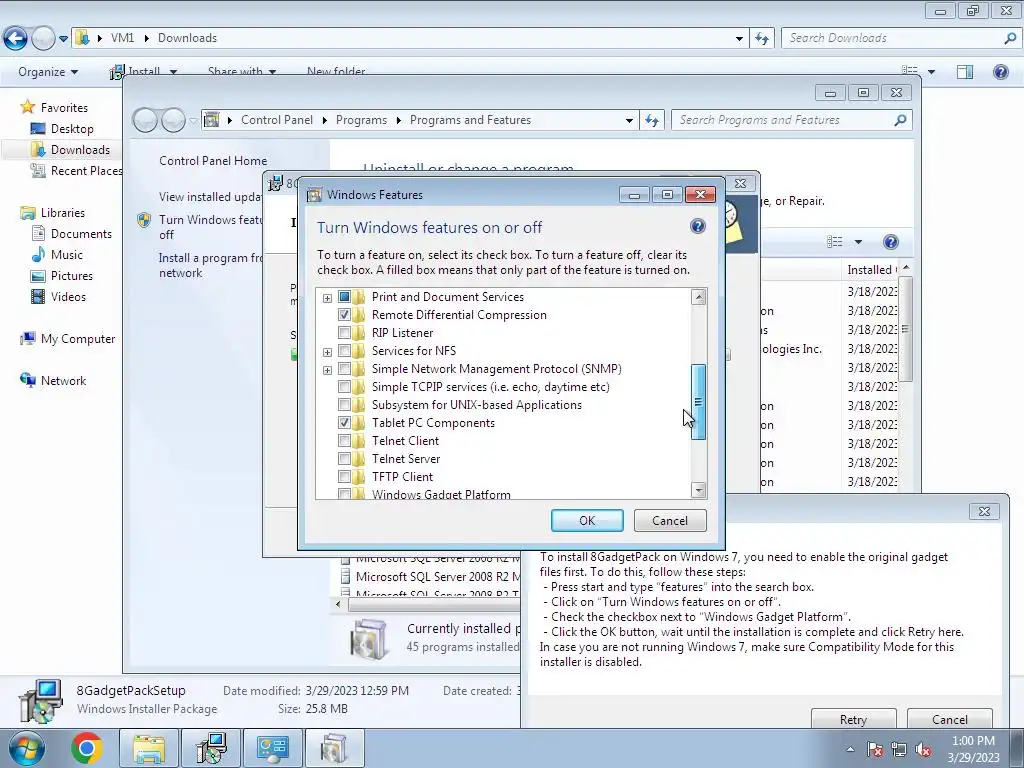This screenshot has height=768, width=1024.
Task: Click Windows Installer taskbar icon
Action: 212,748
